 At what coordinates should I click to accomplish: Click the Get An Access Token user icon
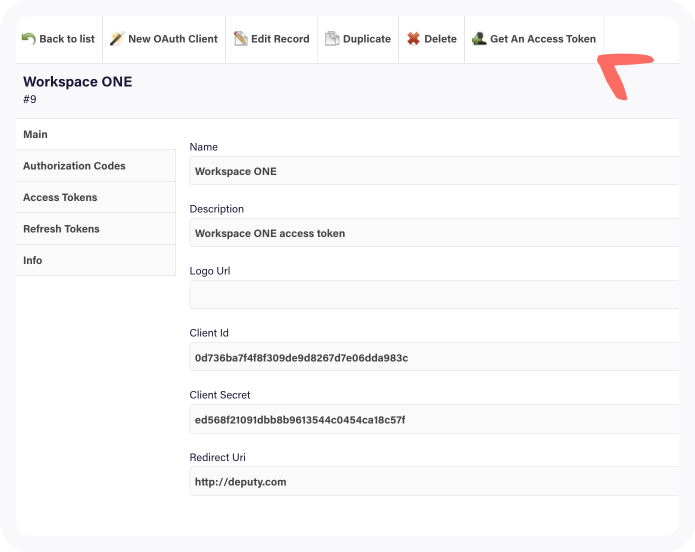coord(479,39)
